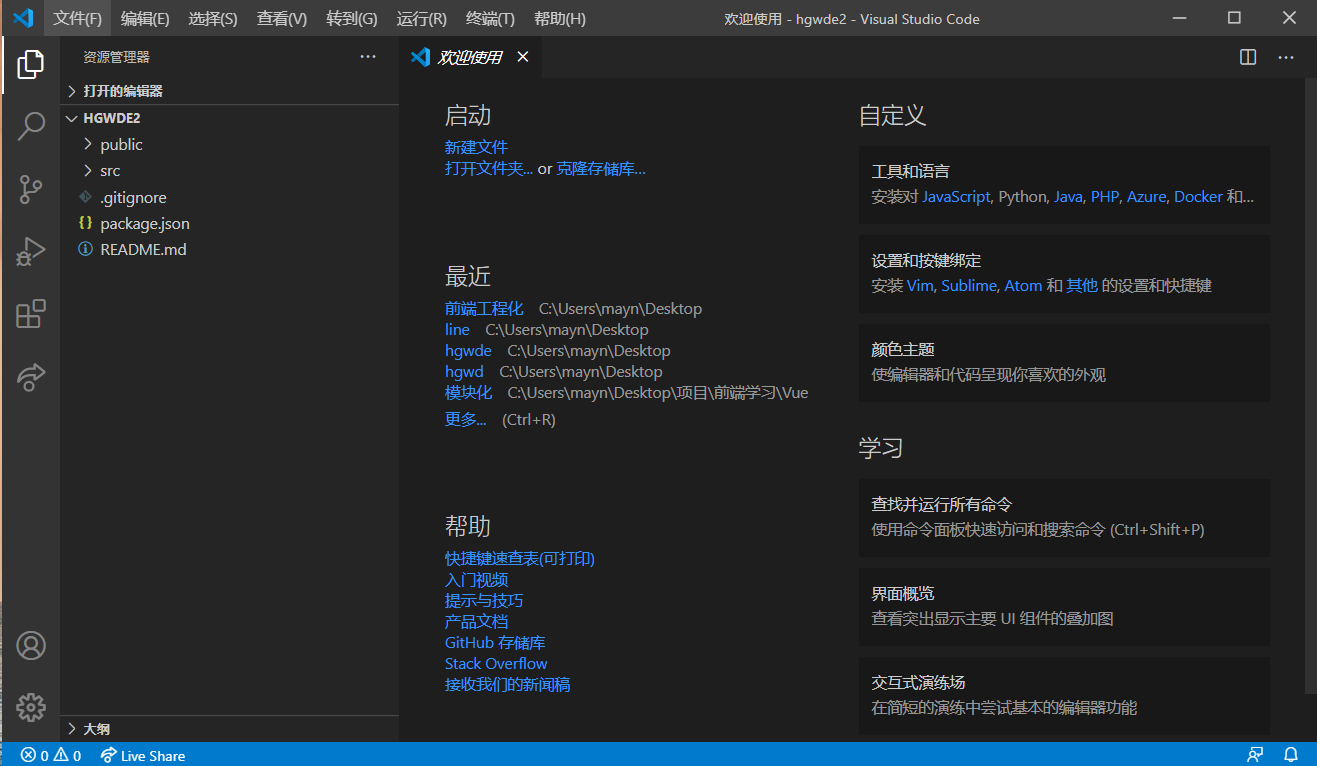Open the Run and Debug view
The height and width of the screenshot is (766, 1317).
31,251
